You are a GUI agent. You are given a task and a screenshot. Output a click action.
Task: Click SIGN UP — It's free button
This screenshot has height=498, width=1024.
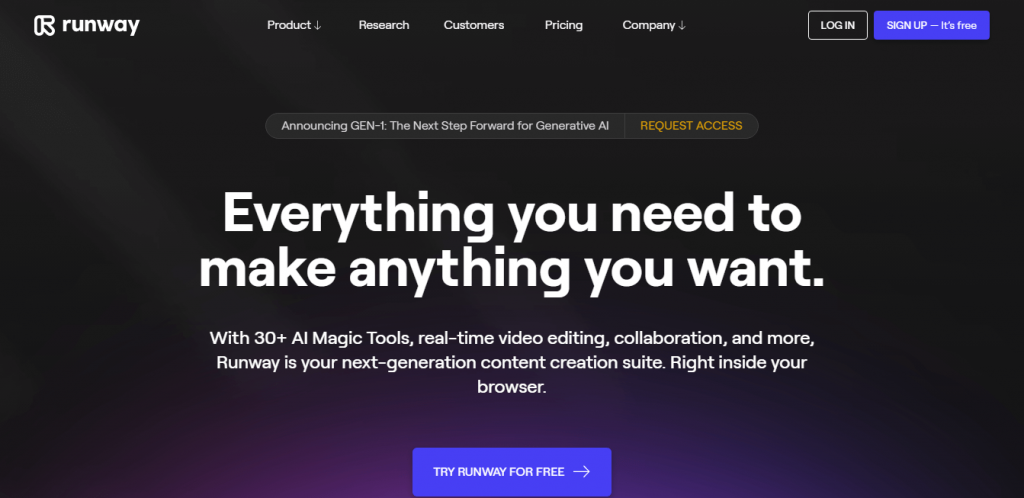click(931, 25)
